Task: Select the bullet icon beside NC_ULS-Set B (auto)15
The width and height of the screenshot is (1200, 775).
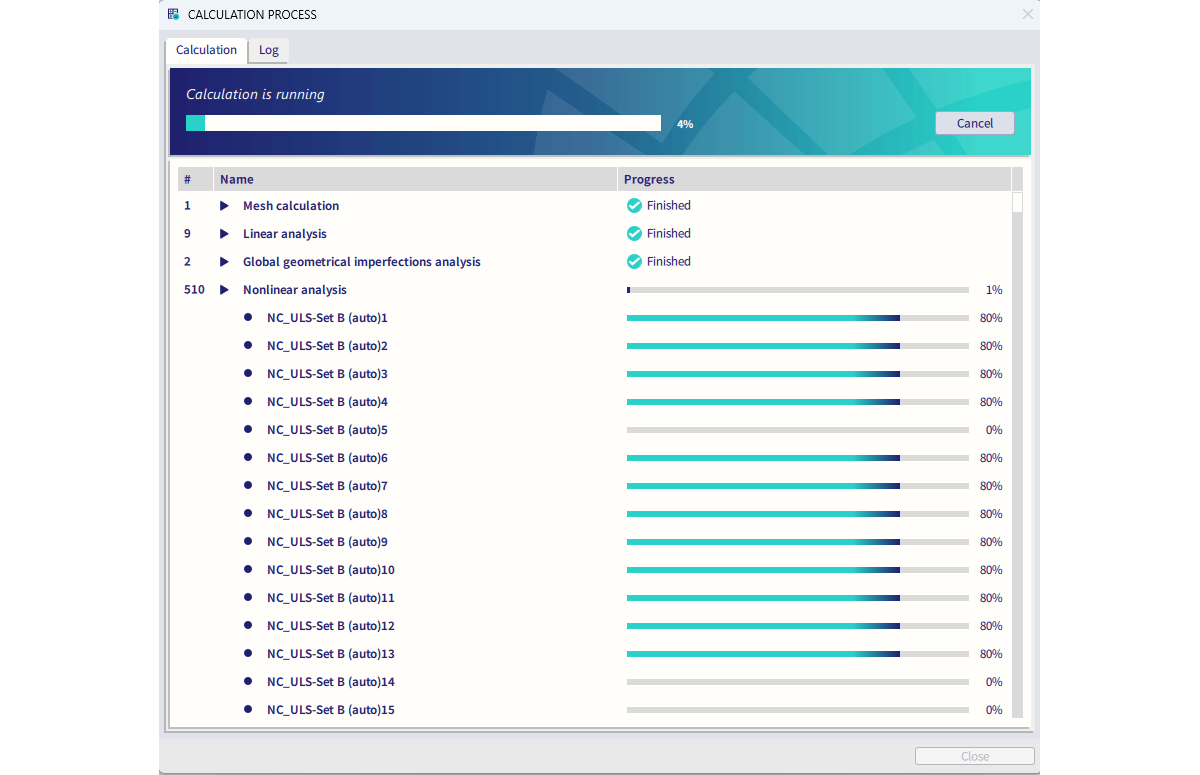Action: (x=247, y=709)
